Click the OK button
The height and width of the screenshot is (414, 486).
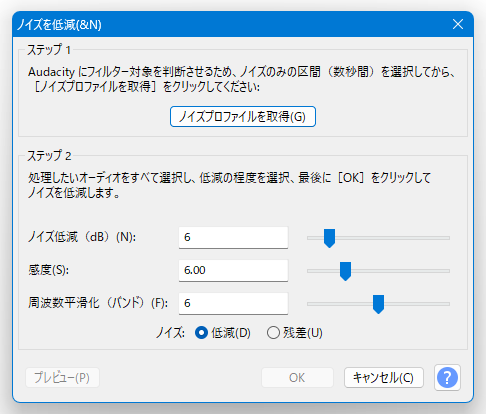tap(297, 378)
